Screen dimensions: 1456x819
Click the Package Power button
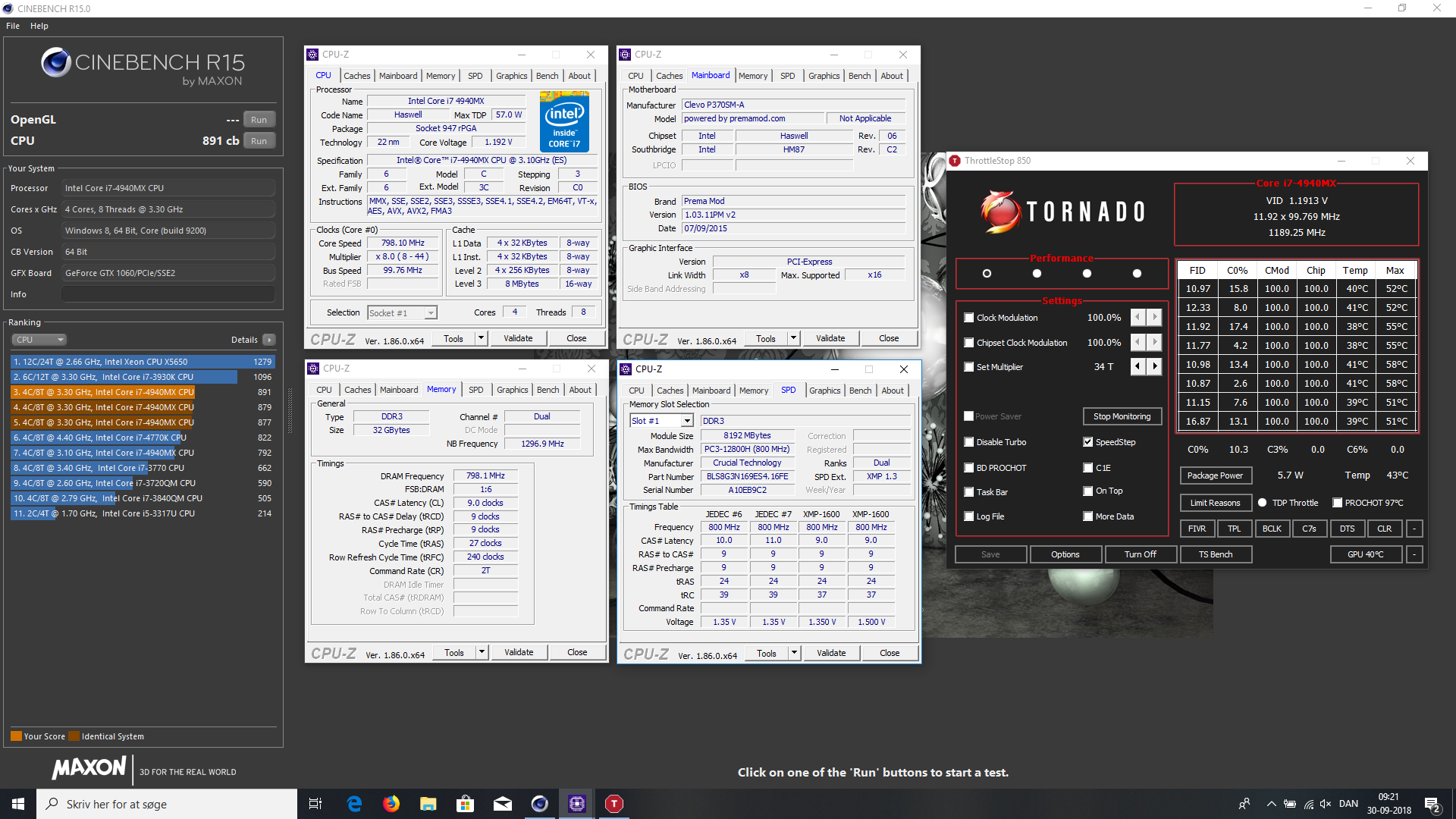[x=1216, y=475]
